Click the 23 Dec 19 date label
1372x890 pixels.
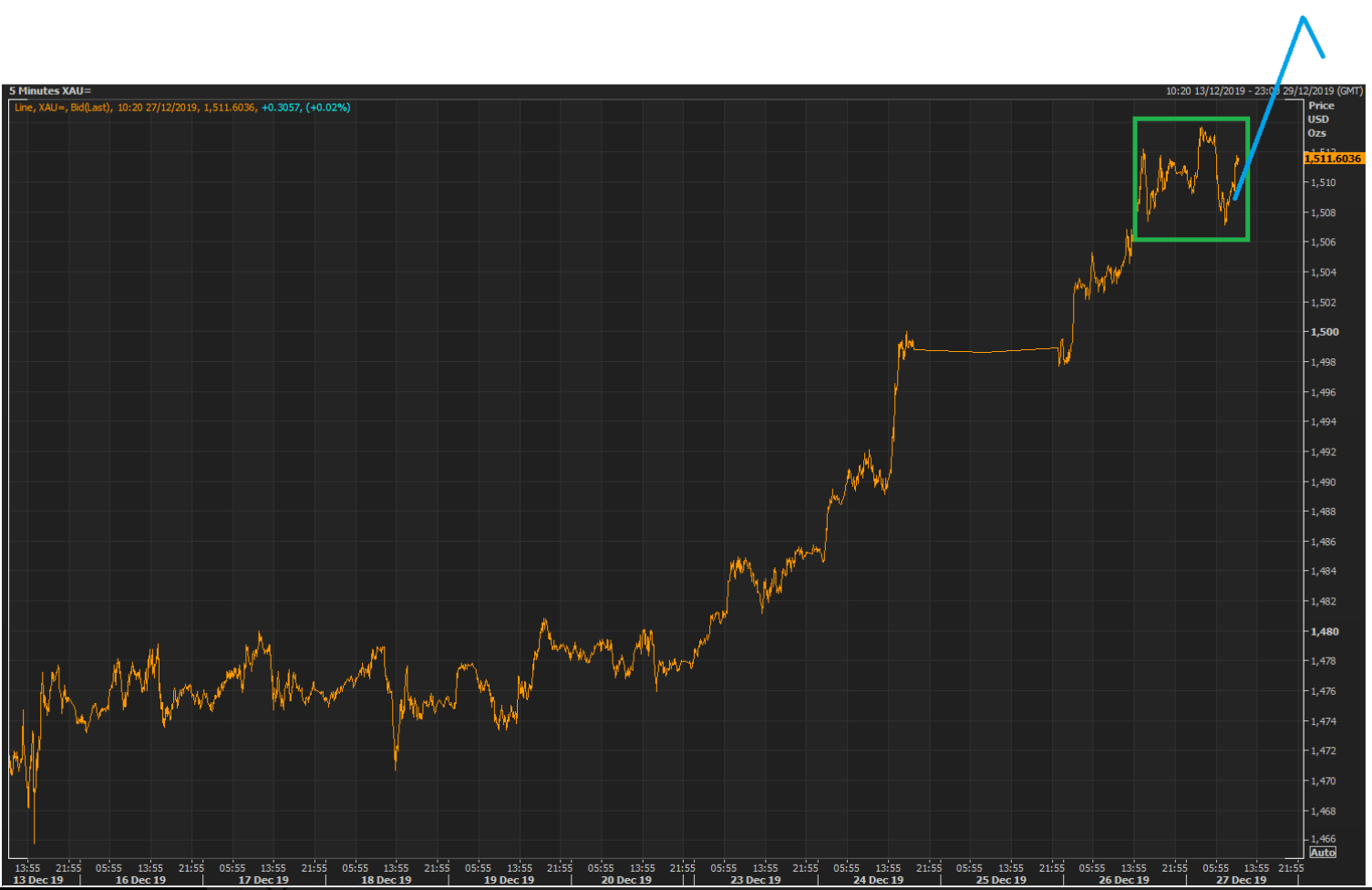755,880
